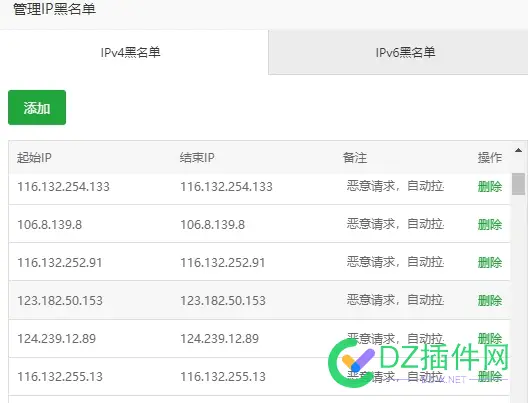The width and height of the screenshot is (528, 403).
Task: Click end IP 106.8.139.8
Action: 212,225
